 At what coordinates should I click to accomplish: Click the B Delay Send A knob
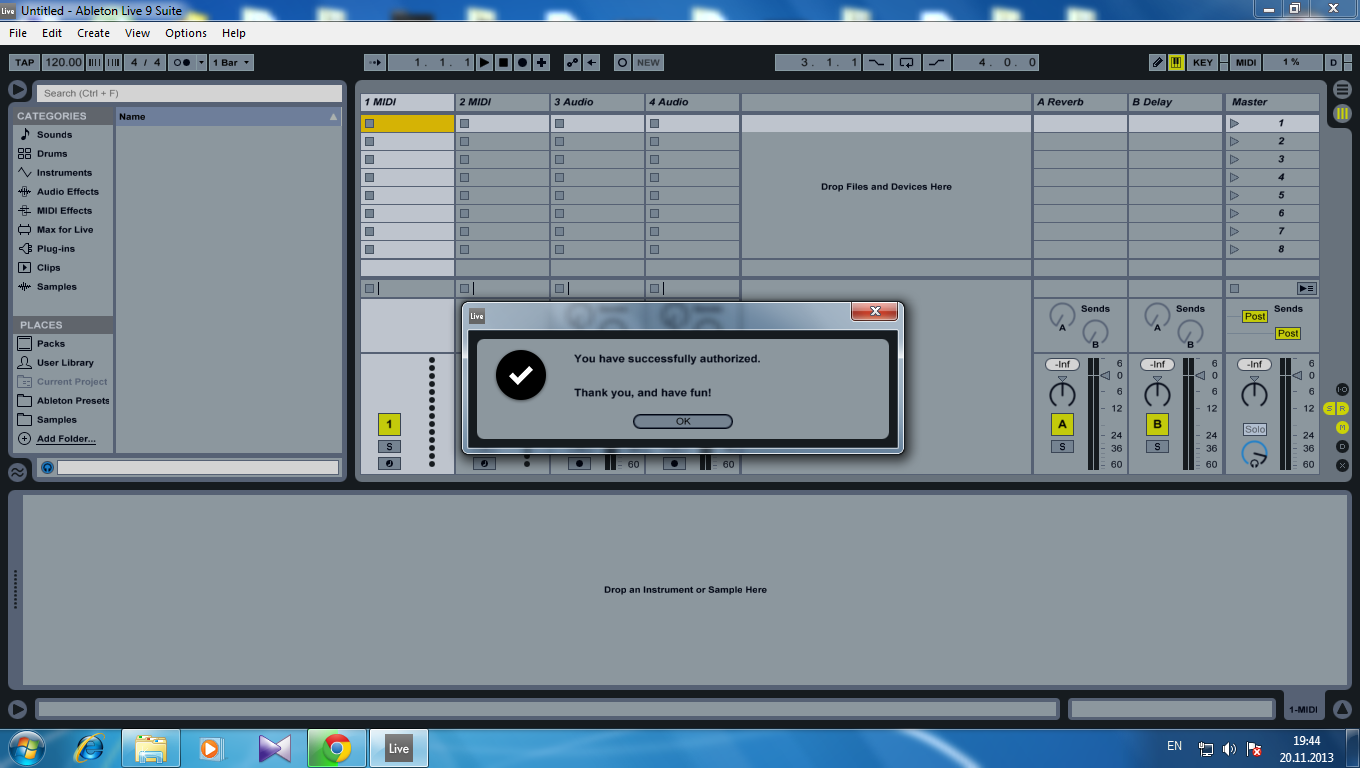pos(1158,316)
